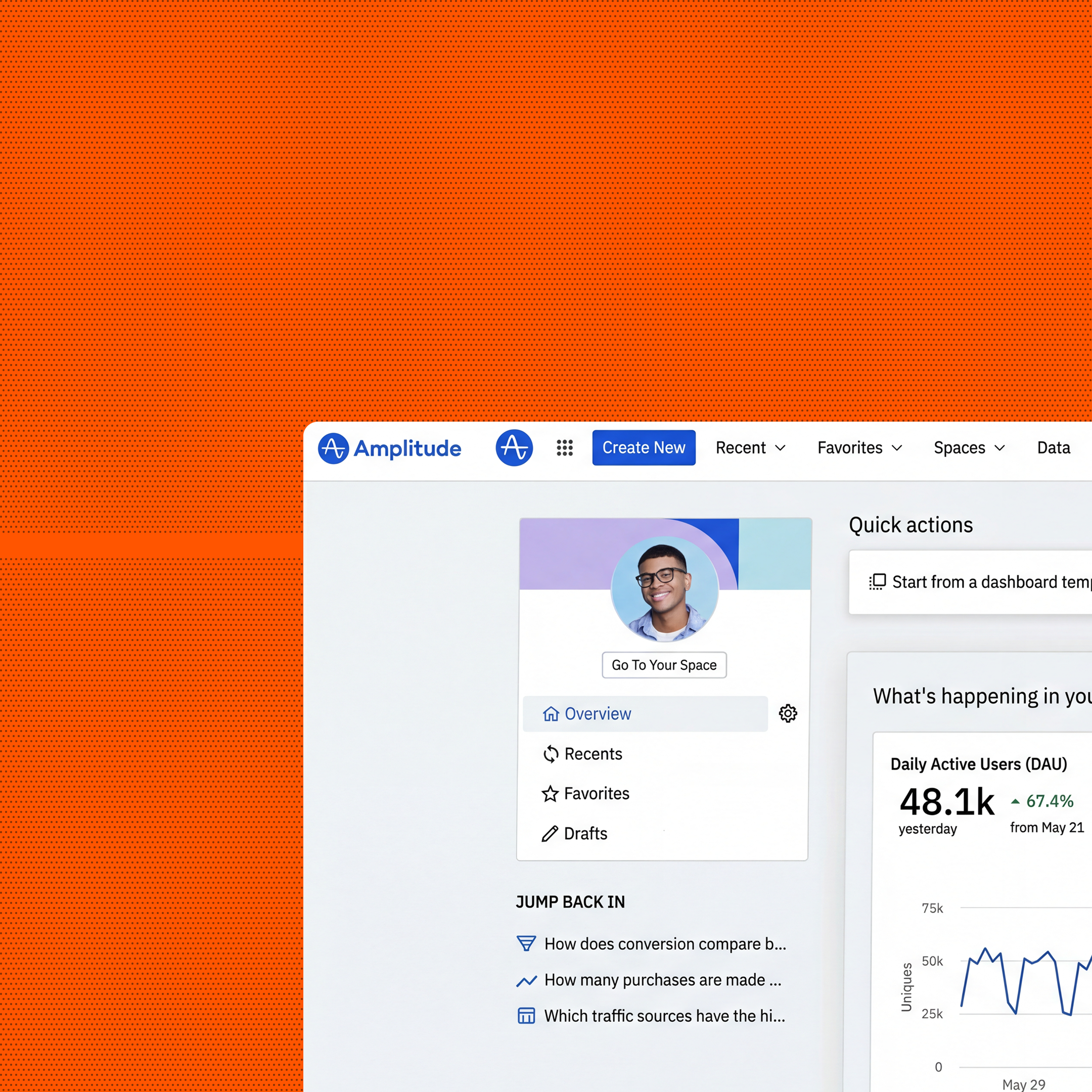Select the Overview sidebar item

click(645, 714)
